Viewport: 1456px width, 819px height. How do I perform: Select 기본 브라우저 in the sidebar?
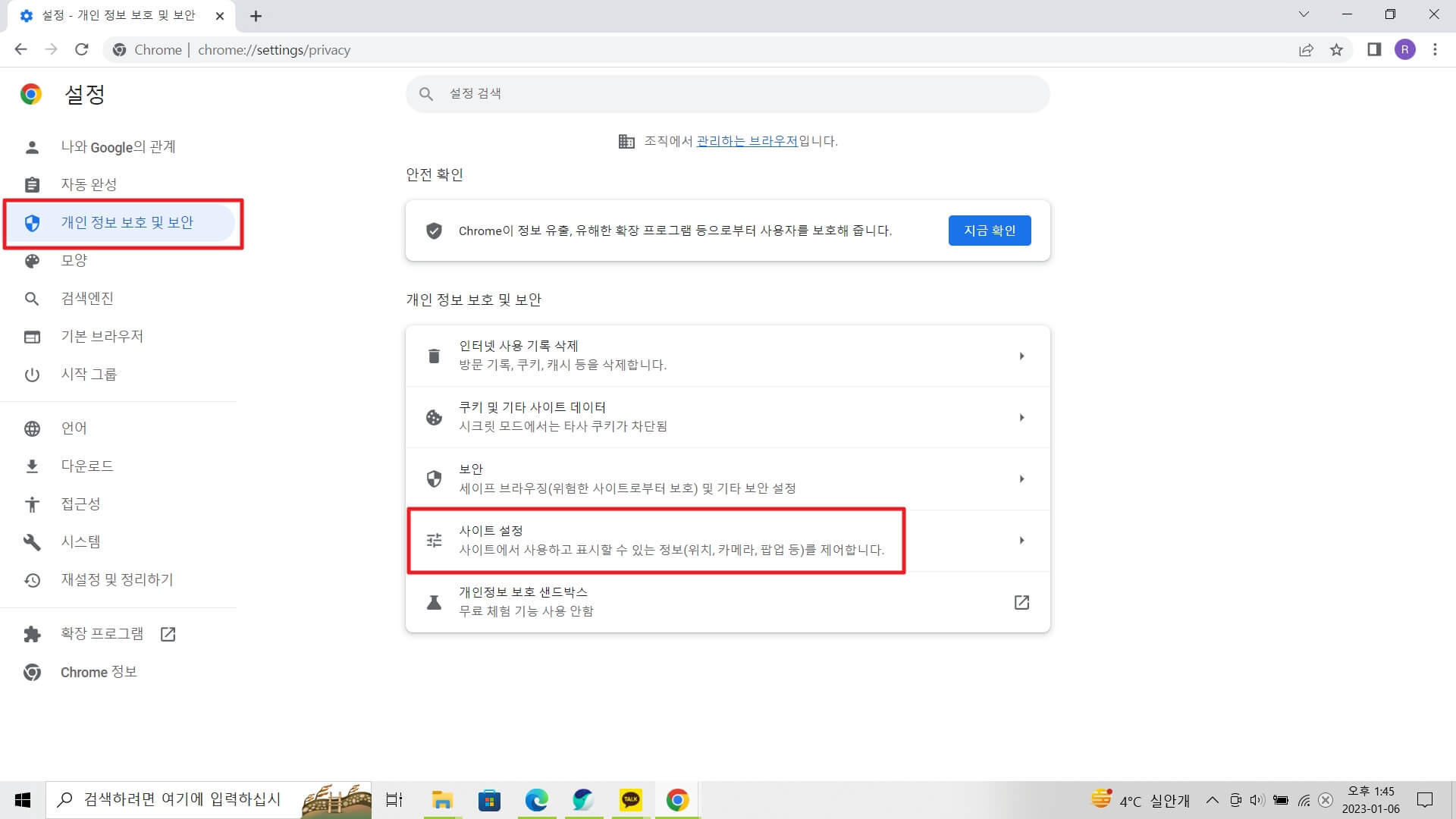coord(103,336)
